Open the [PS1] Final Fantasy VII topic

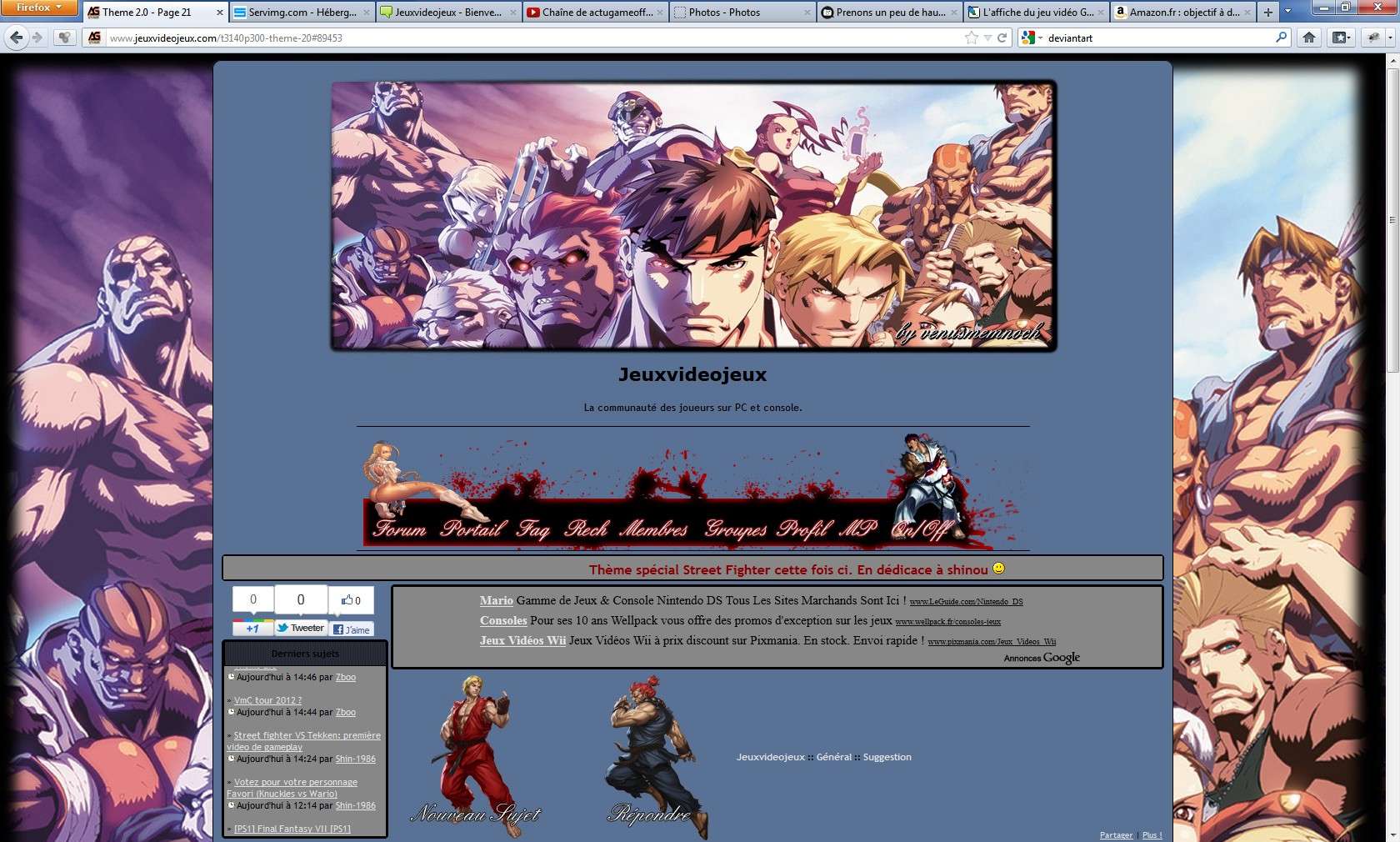pyautogui.click(x=292, y=829)
